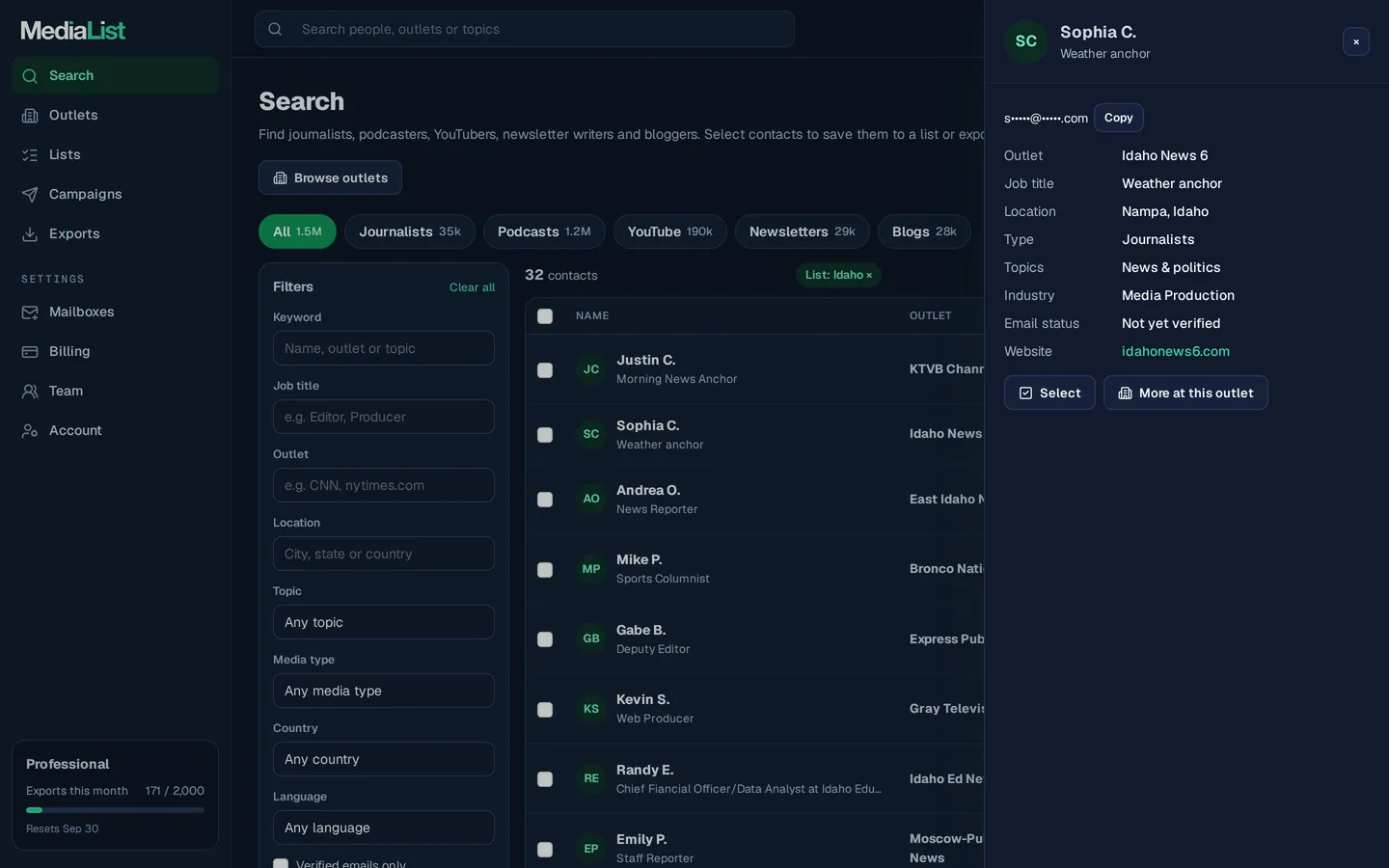Click Gabe B.'s GB avatar
Image resolution: width=1389 pixels, height=868 pixels.
[x=591, y=638]
